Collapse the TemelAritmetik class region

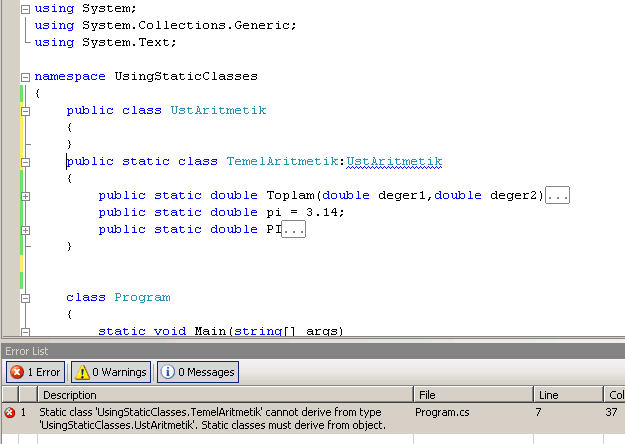[25, 161]
